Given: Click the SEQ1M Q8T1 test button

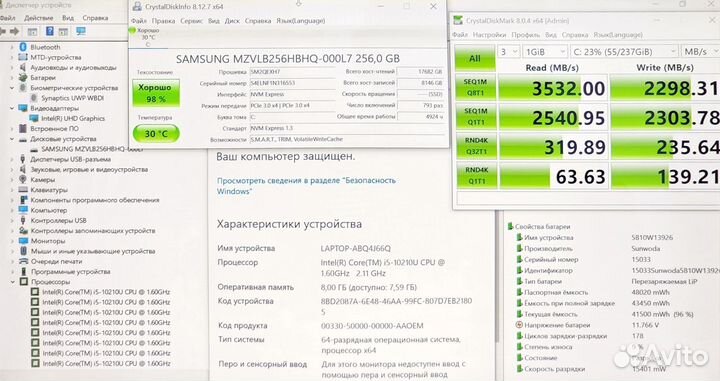Looking at the screenshot, I should coord(475,87).
